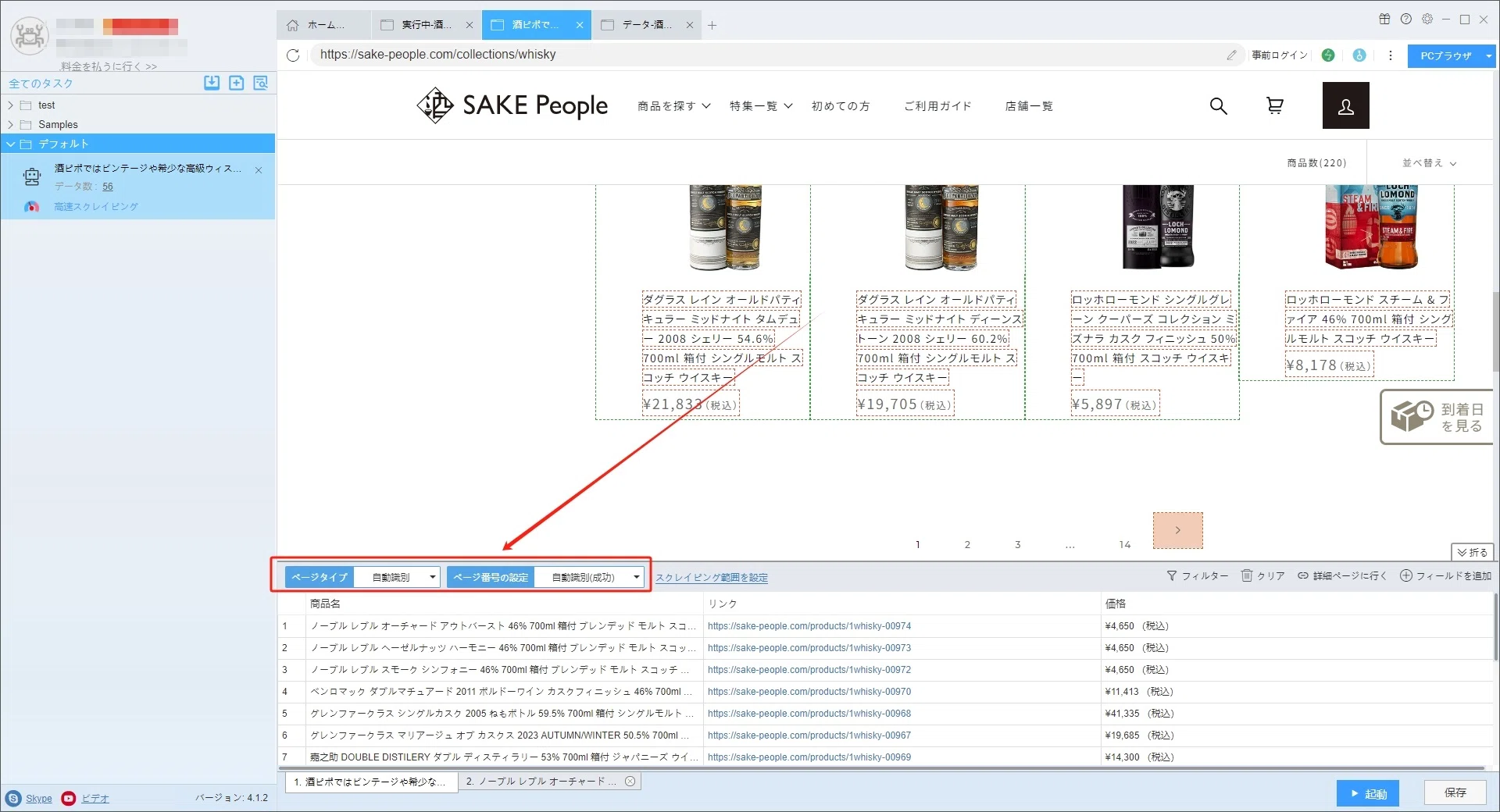Click the 保存 save button
Viewport: 1500px width, 812px height.
point(1455,792)
